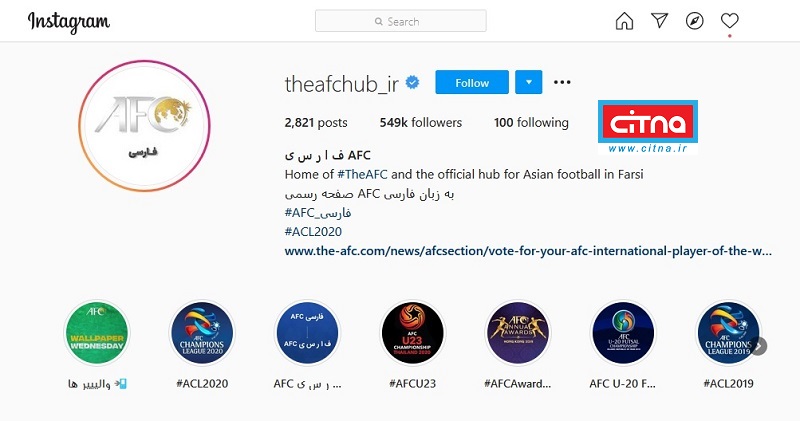Open the Explore compass icon

pos(694,21)
